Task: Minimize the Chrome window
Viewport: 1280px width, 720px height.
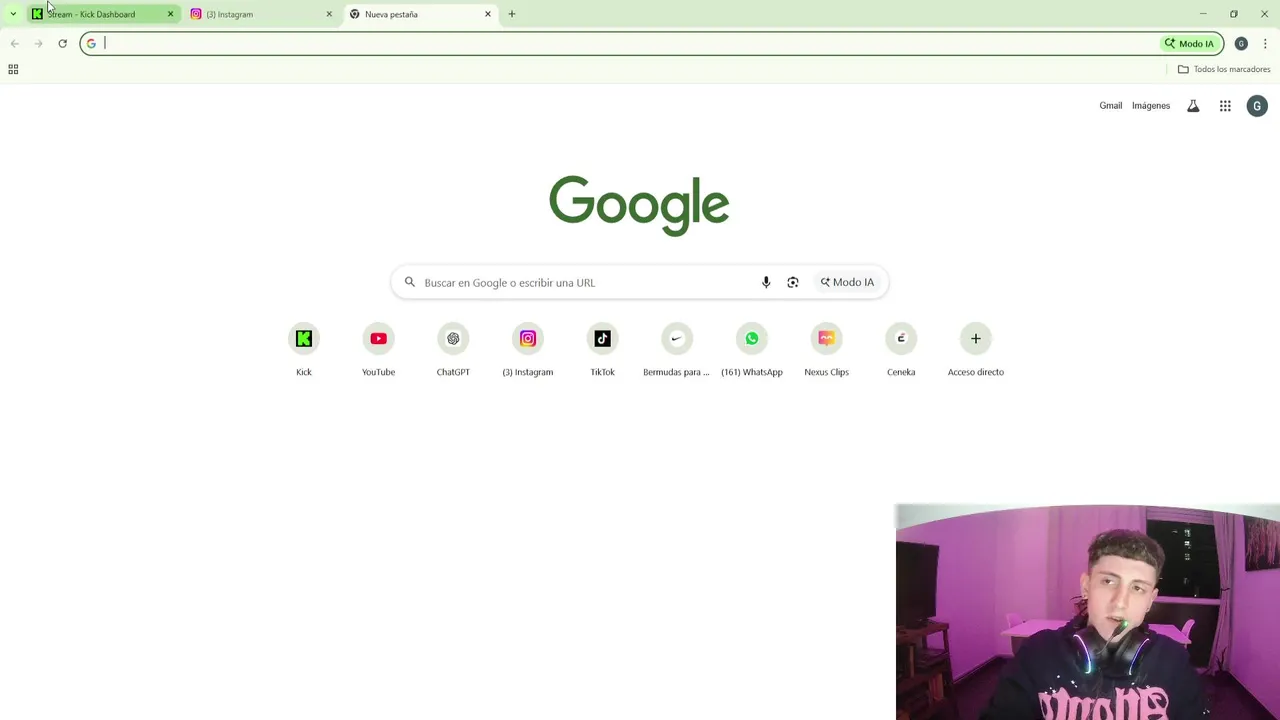Action: coord(1203,14)
